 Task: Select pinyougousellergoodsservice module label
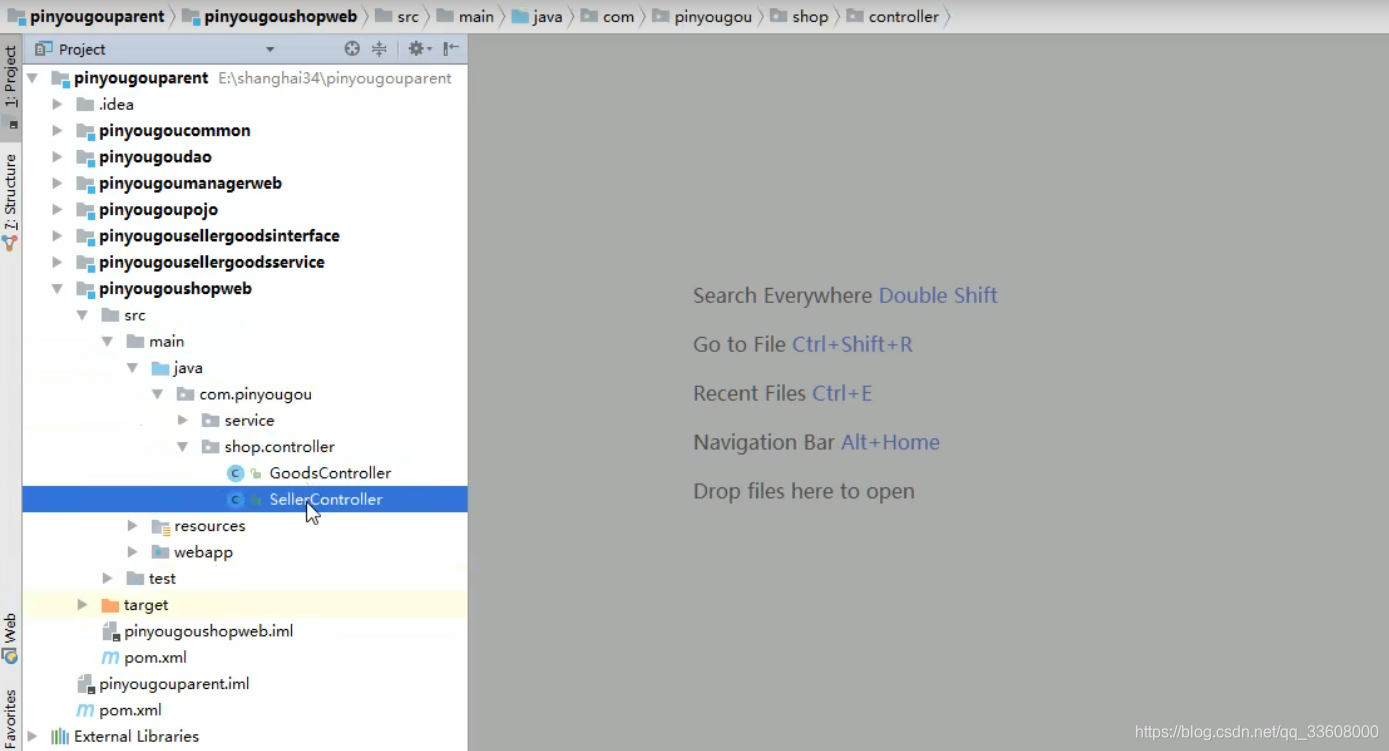point(212,262)
